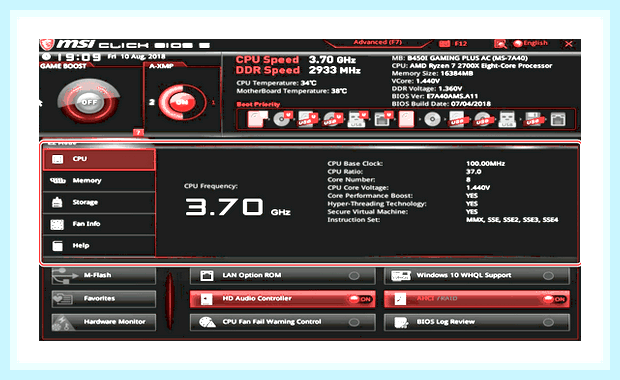The width and height of the screenshot is (620, 380).
Task: Enable CPU Fan Fail Warning Control
Action: [x=282, y=322]
